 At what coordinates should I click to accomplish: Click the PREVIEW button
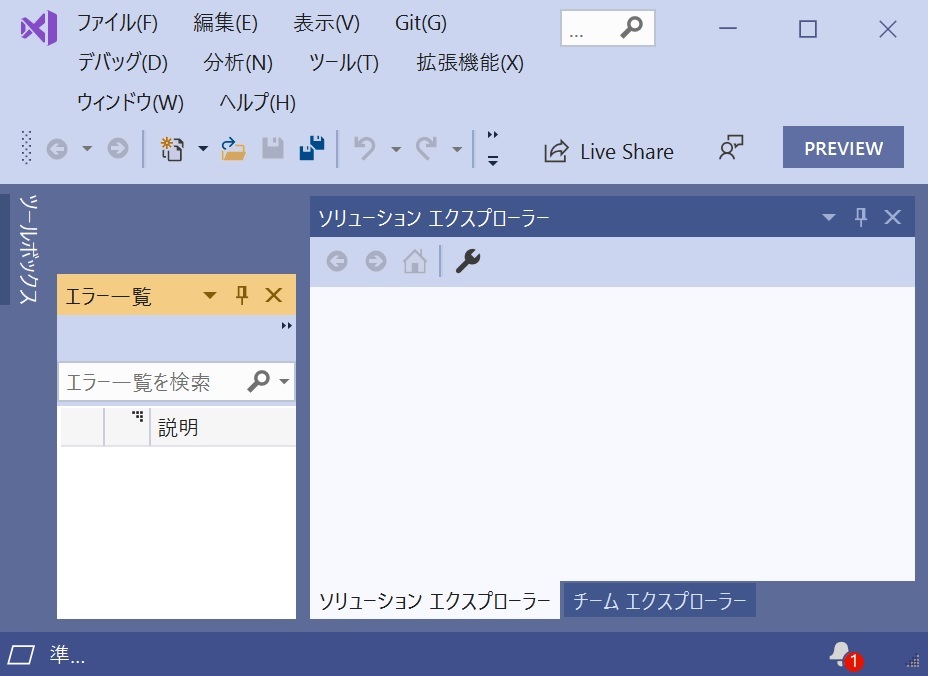click(x=842, y=147)
